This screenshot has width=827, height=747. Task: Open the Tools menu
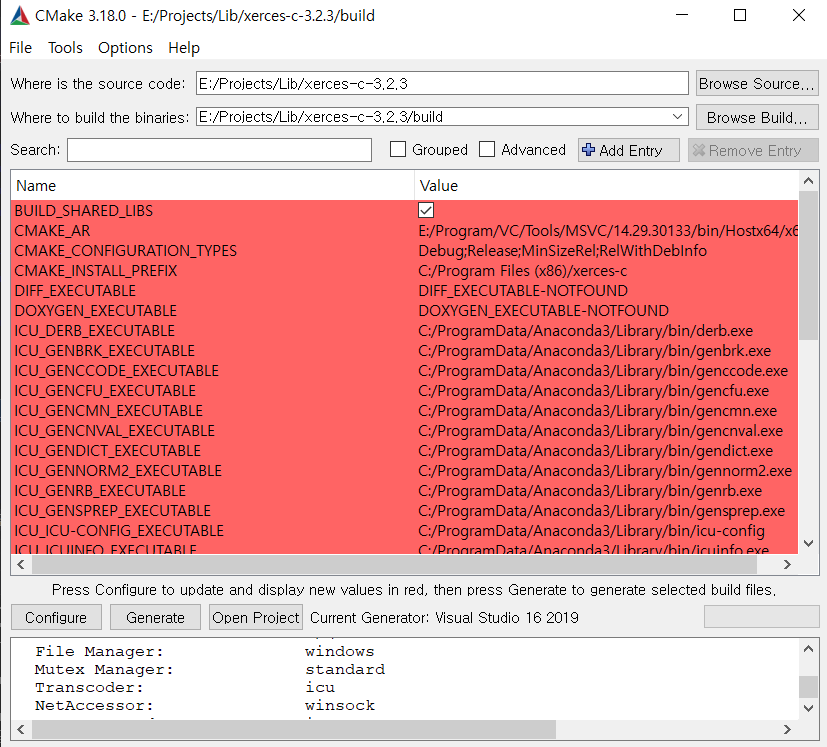pyautogui.click(x=65, y=48)
